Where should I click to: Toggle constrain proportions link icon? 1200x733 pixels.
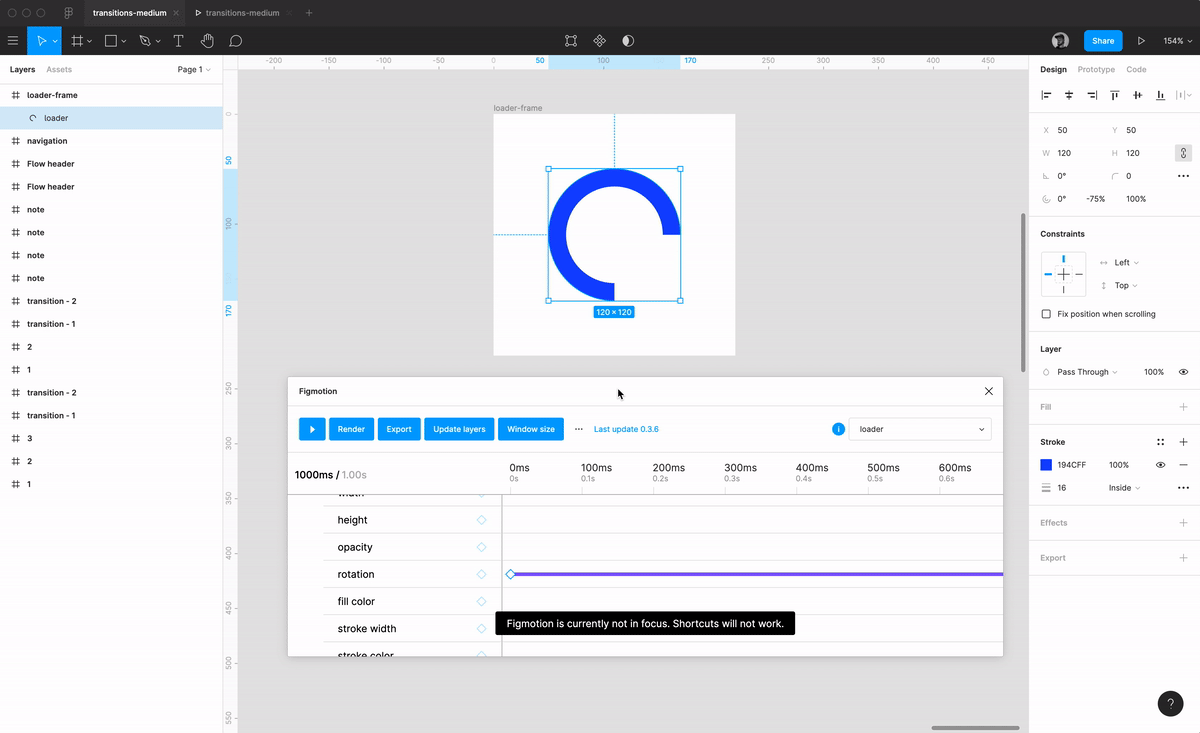pyautogui.click(x=1183, y=153)
